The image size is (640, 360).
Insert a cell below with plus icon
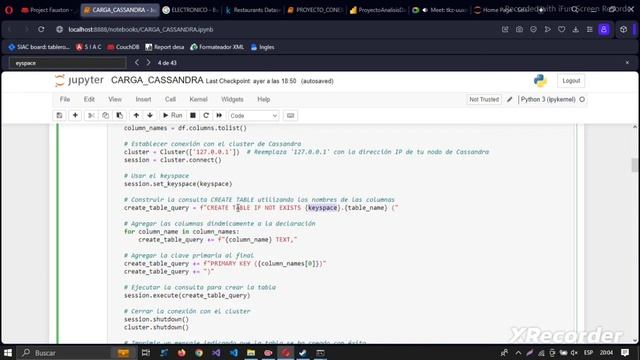click(x=75, y=116)
